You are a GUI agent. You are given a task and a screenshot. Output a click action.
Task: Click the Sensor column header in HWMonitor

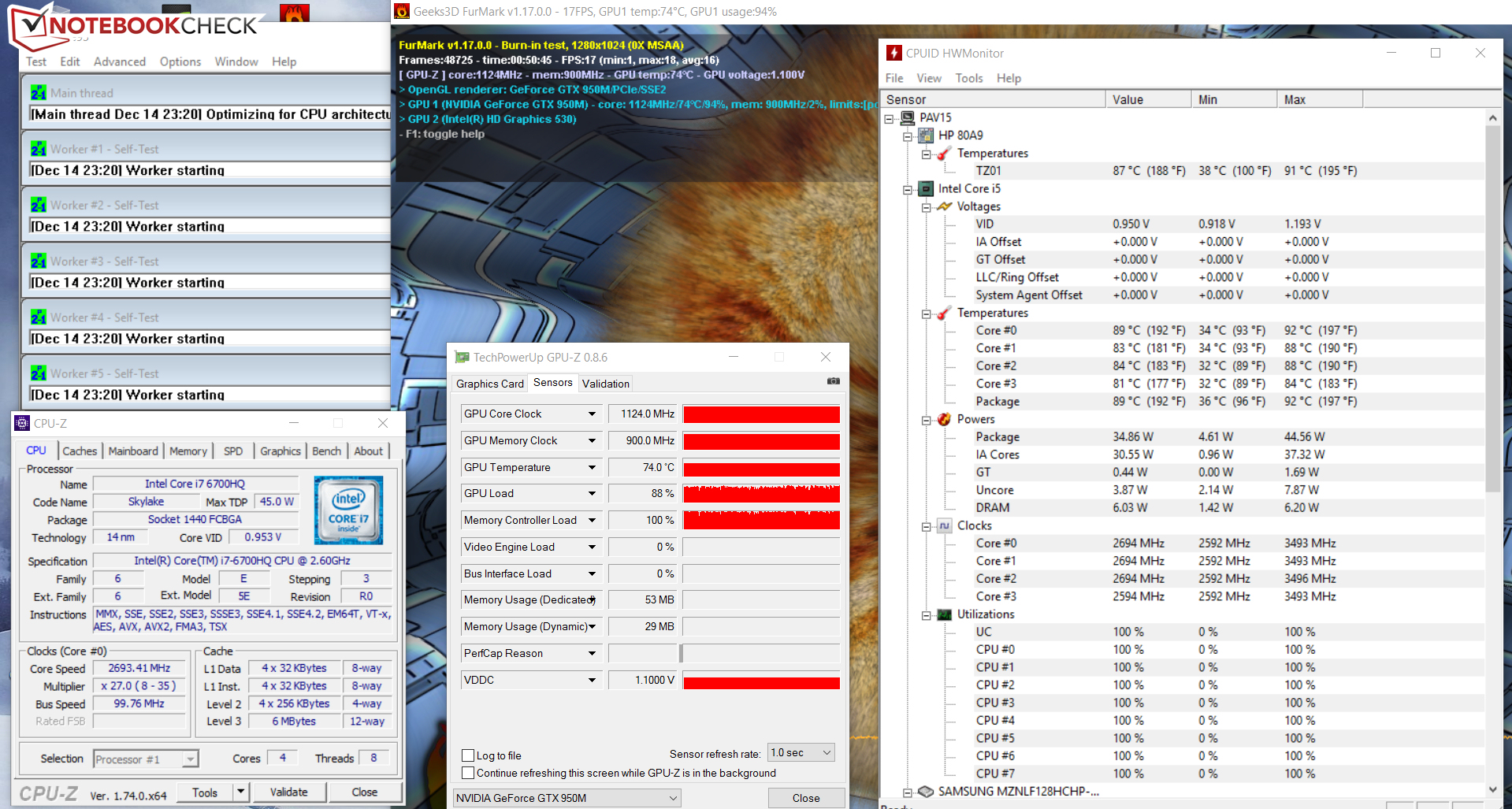coord(993,99)
